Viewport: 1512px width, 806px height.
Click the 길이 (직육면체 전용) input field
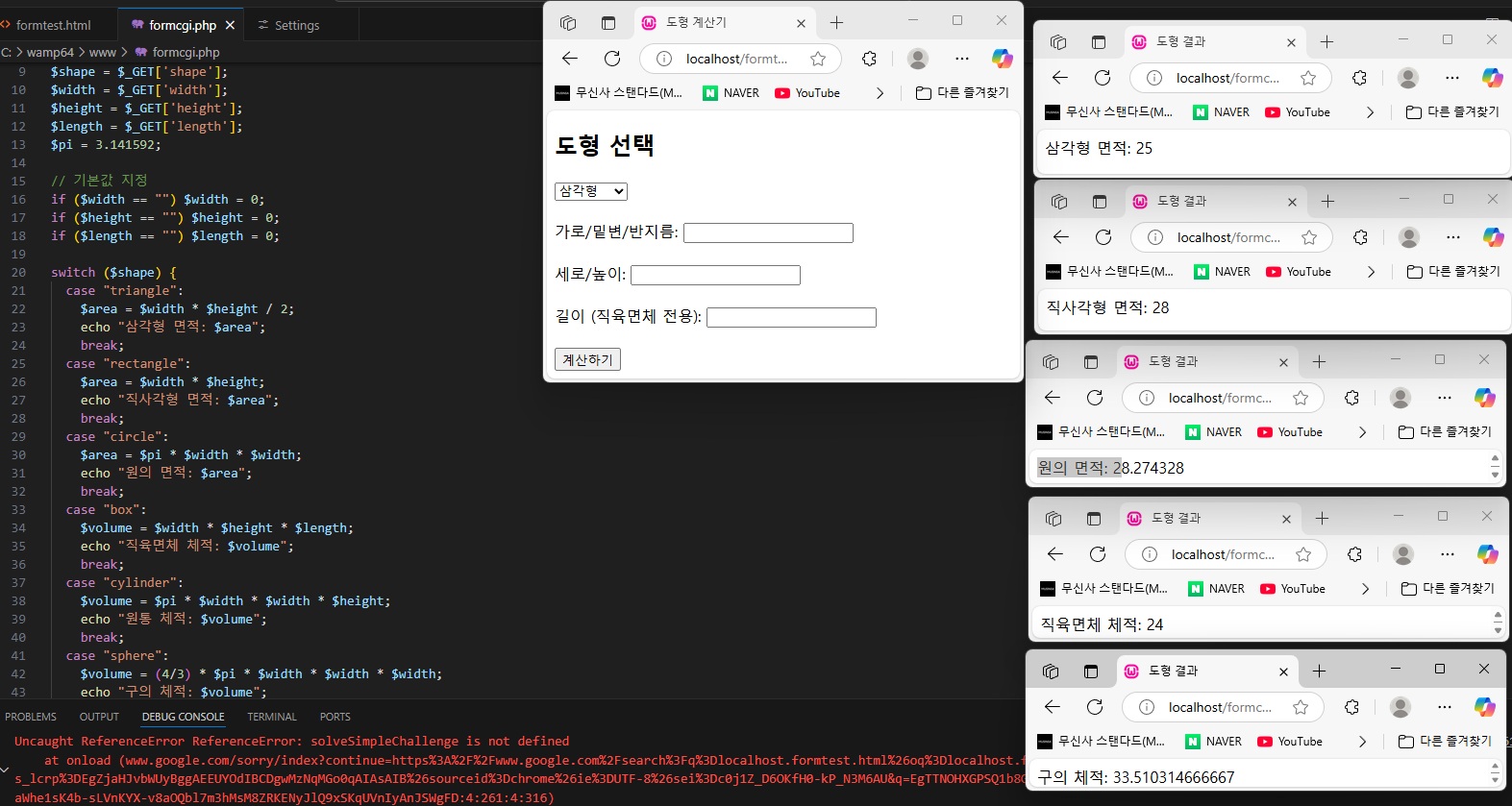(791, 317)
